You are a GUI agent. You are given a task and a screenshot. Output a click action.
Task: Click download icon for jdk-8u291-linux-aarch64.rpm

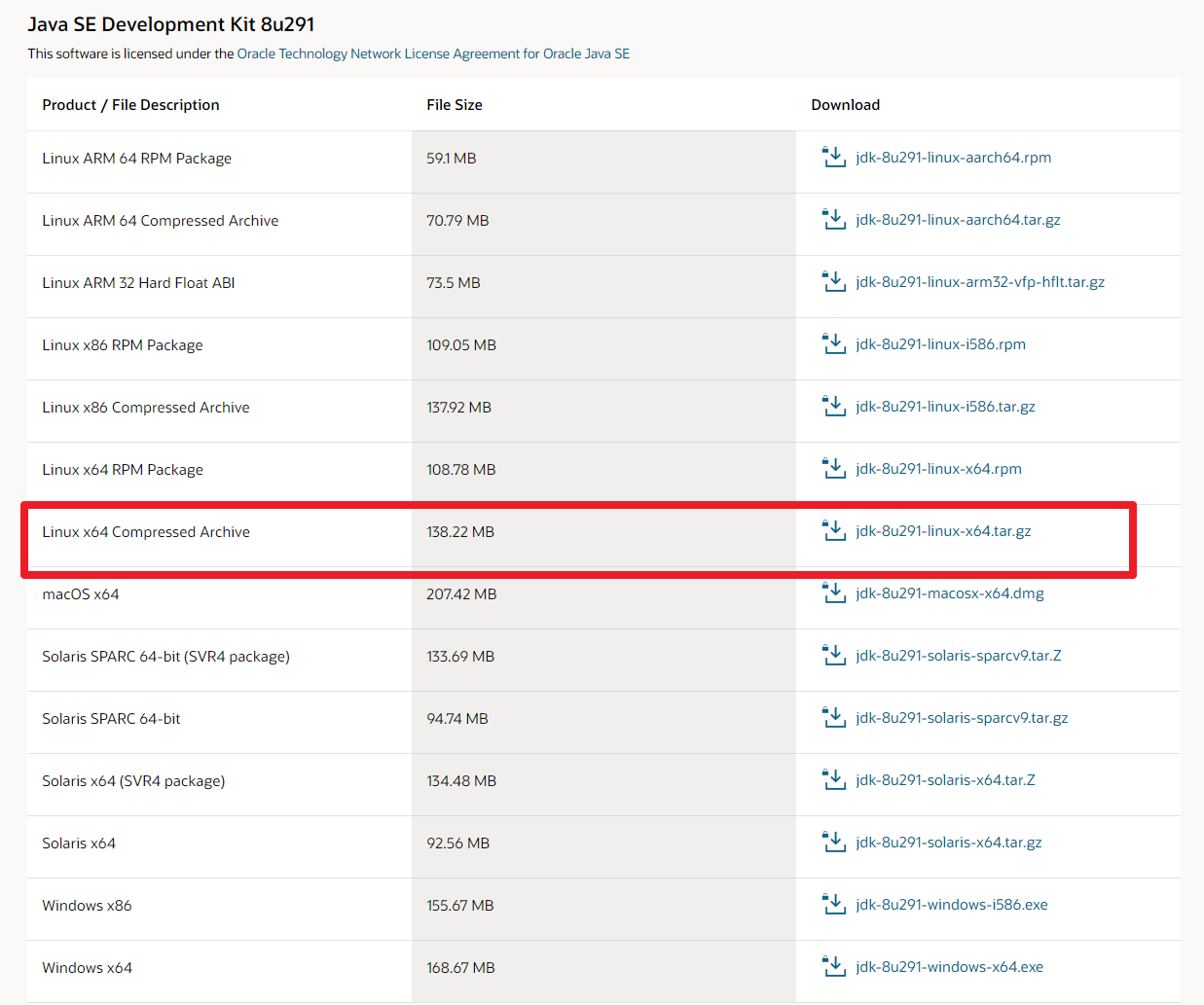click(834, 157)
